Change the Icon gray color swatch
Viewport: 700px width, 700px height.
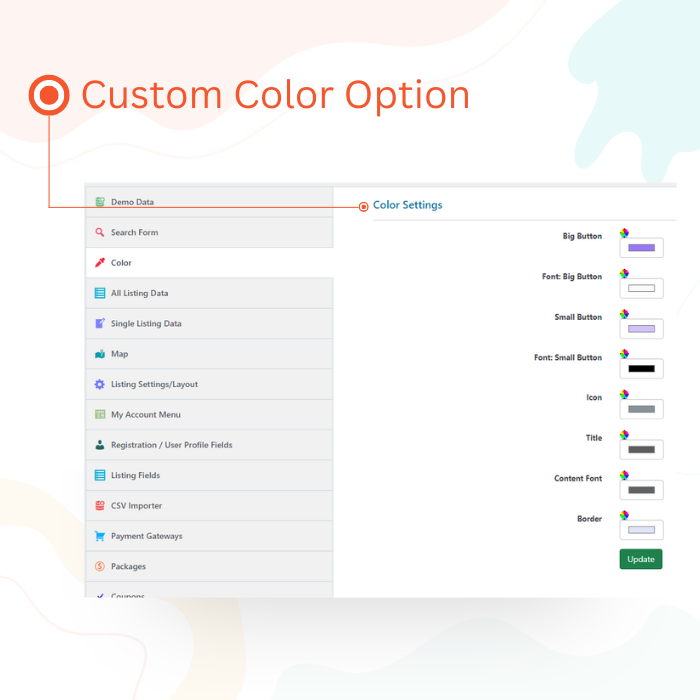coord(641,409)
